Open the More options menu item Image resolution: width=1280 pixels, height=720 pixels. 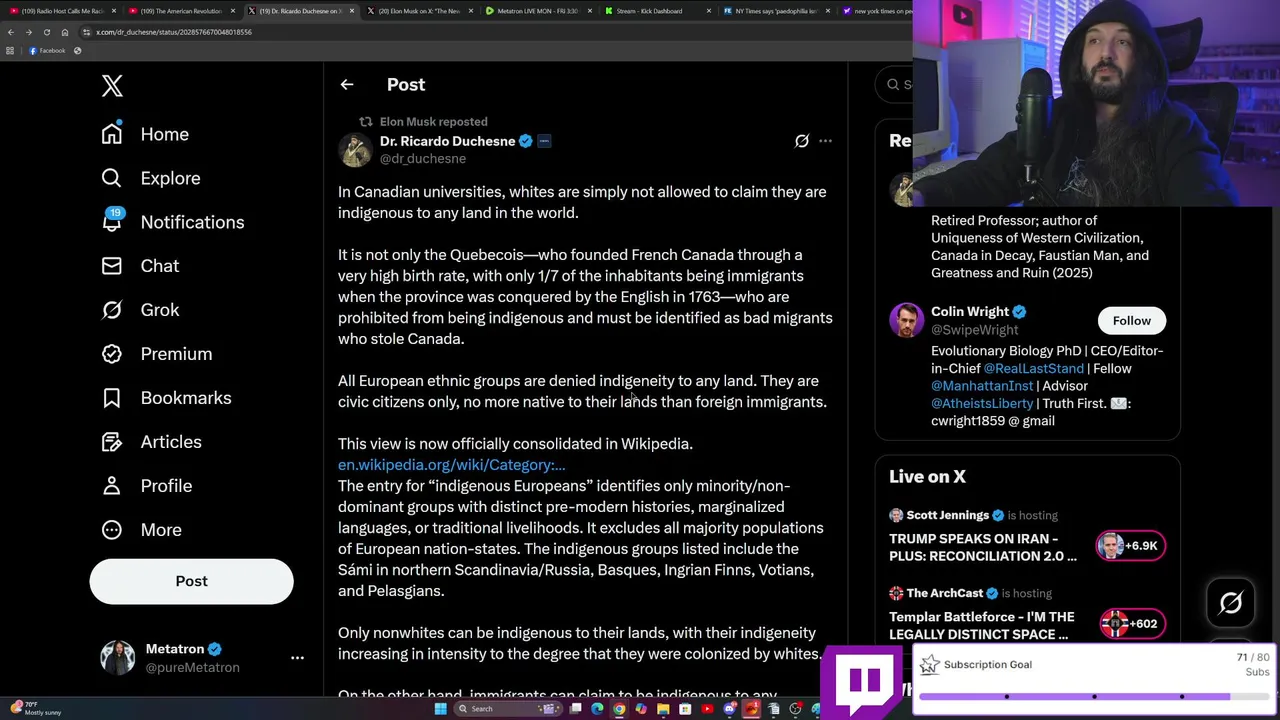[x=141, y=530]
